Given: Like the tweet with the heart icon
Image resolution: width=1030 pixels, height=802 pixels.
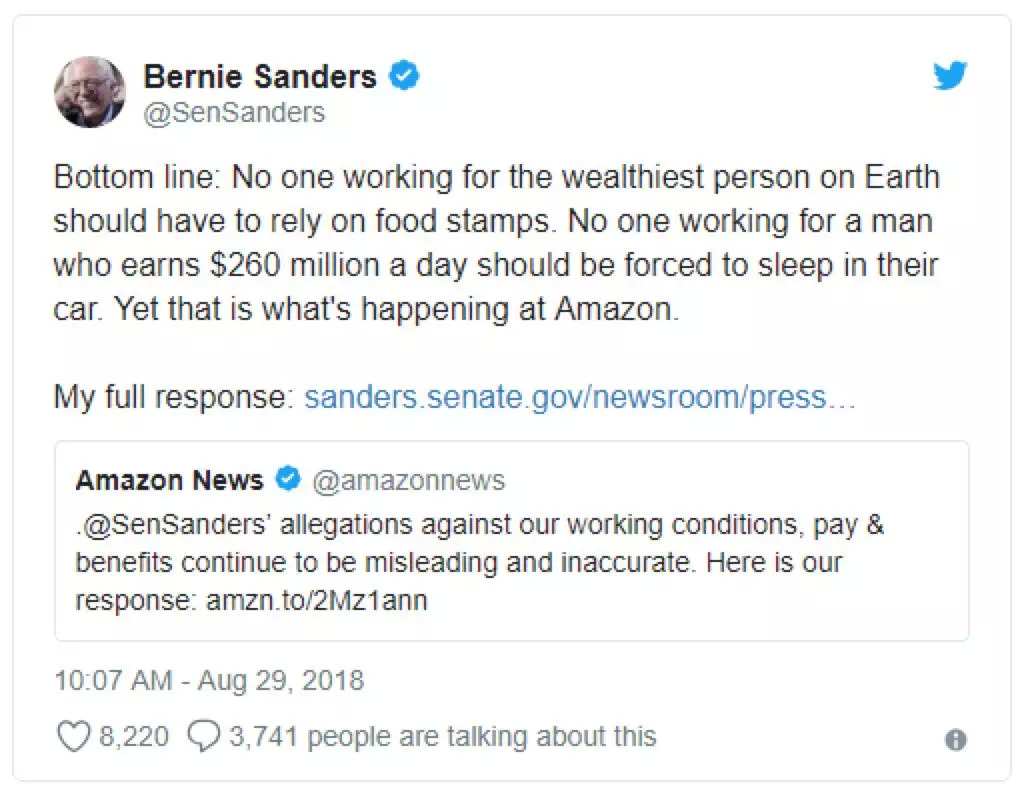Looking at the screenshot, I should (x=73, y=737).
